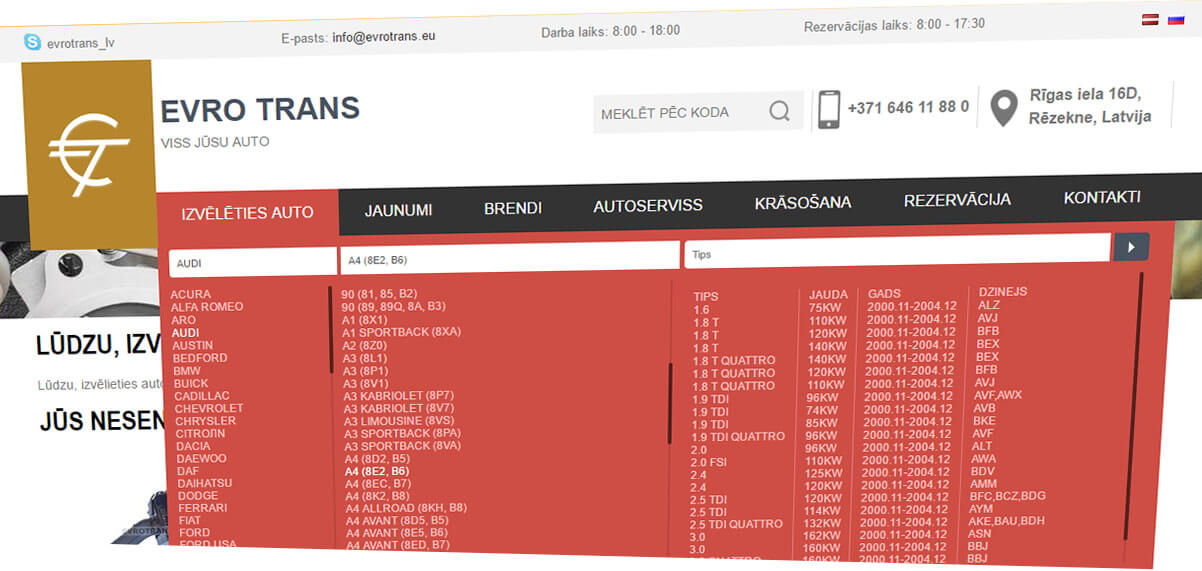Select DAIHATSU in the makes list
Viewport: 1202px width, 571px height.
click(205, 483)
